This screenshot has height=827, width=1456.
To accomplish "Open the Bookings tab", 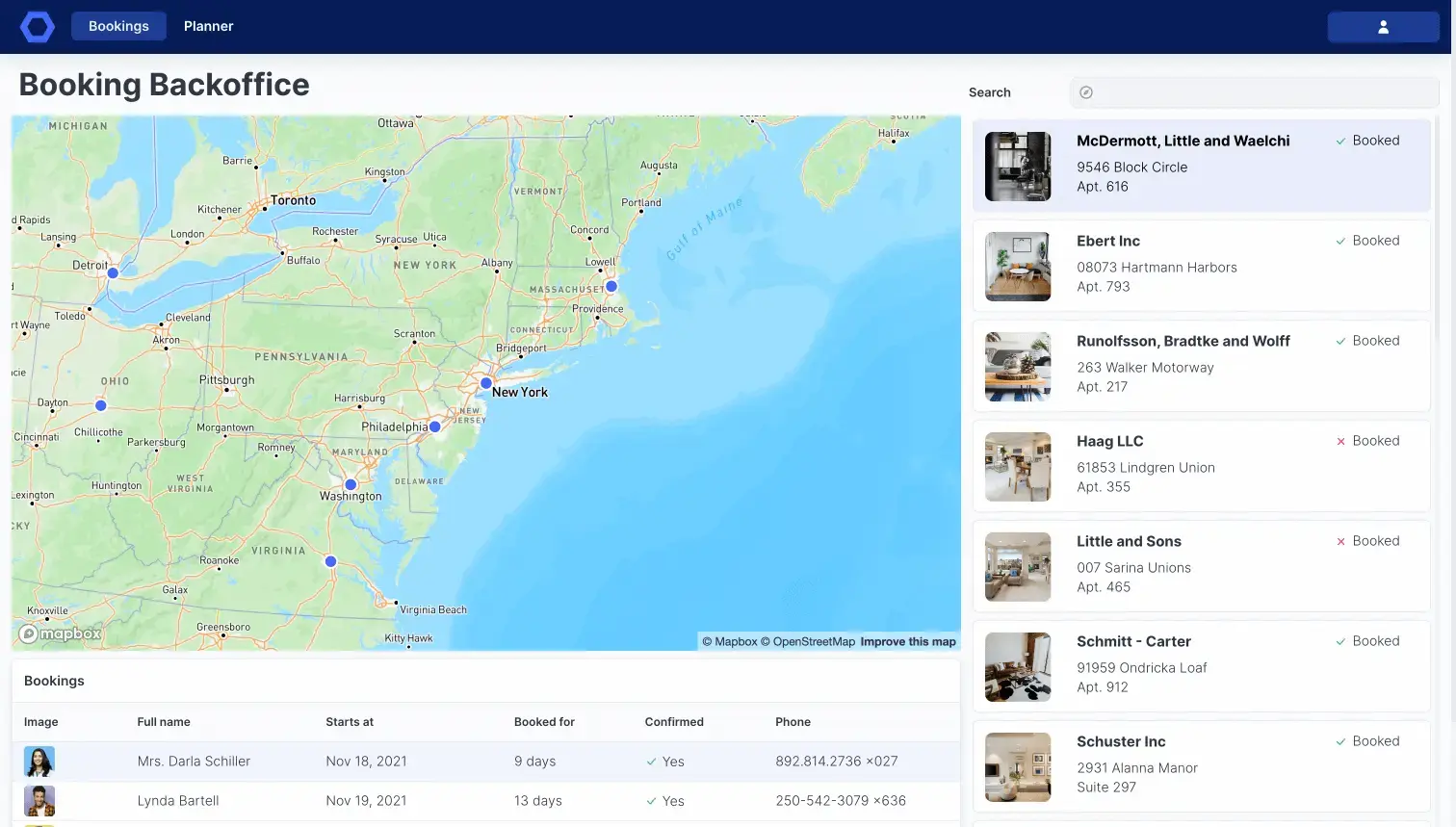I will (118, 26).
